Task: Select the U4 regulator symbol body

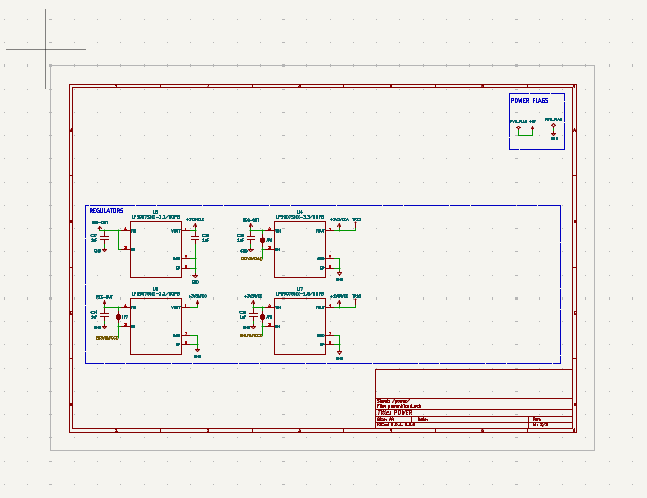Action: pyautogui.click(x=299, y=250)
